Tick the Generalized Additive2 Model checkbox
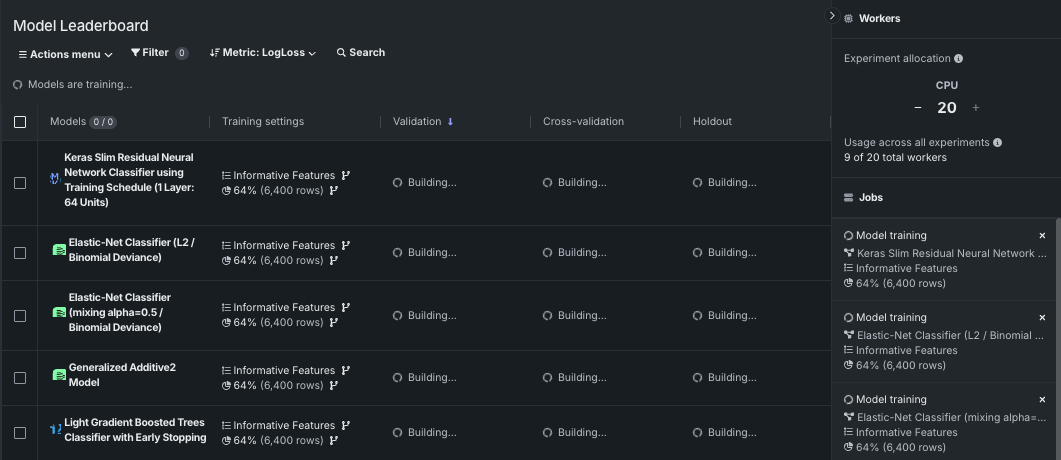The width and height of the screenshot is (1061, 460). 20,378
